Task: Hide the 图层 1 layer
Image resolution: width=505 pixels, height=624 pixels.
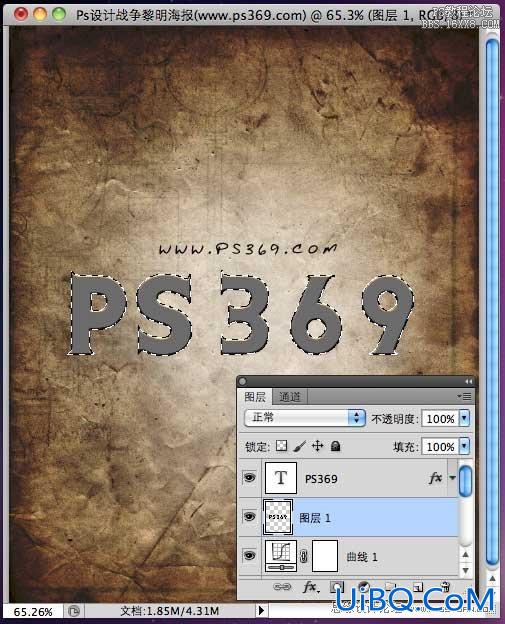Action: point(250,517)
